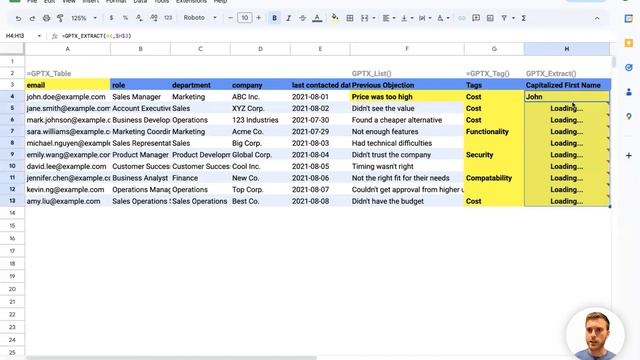Redo the last undone action
The width and height of the screenshot is (640, 360).
click(32, 18)
